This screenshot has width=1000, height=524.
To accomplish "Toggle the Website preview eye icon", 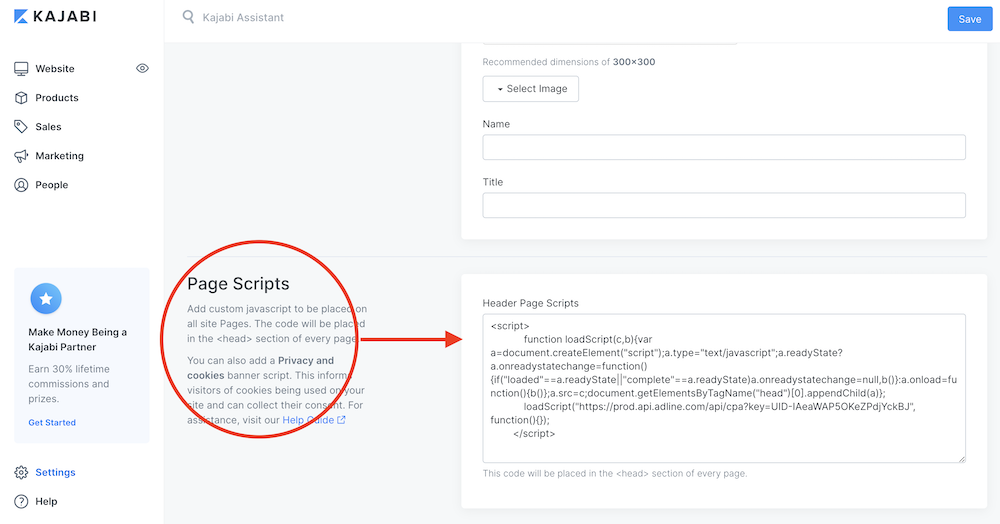I will tap(142, 68).
